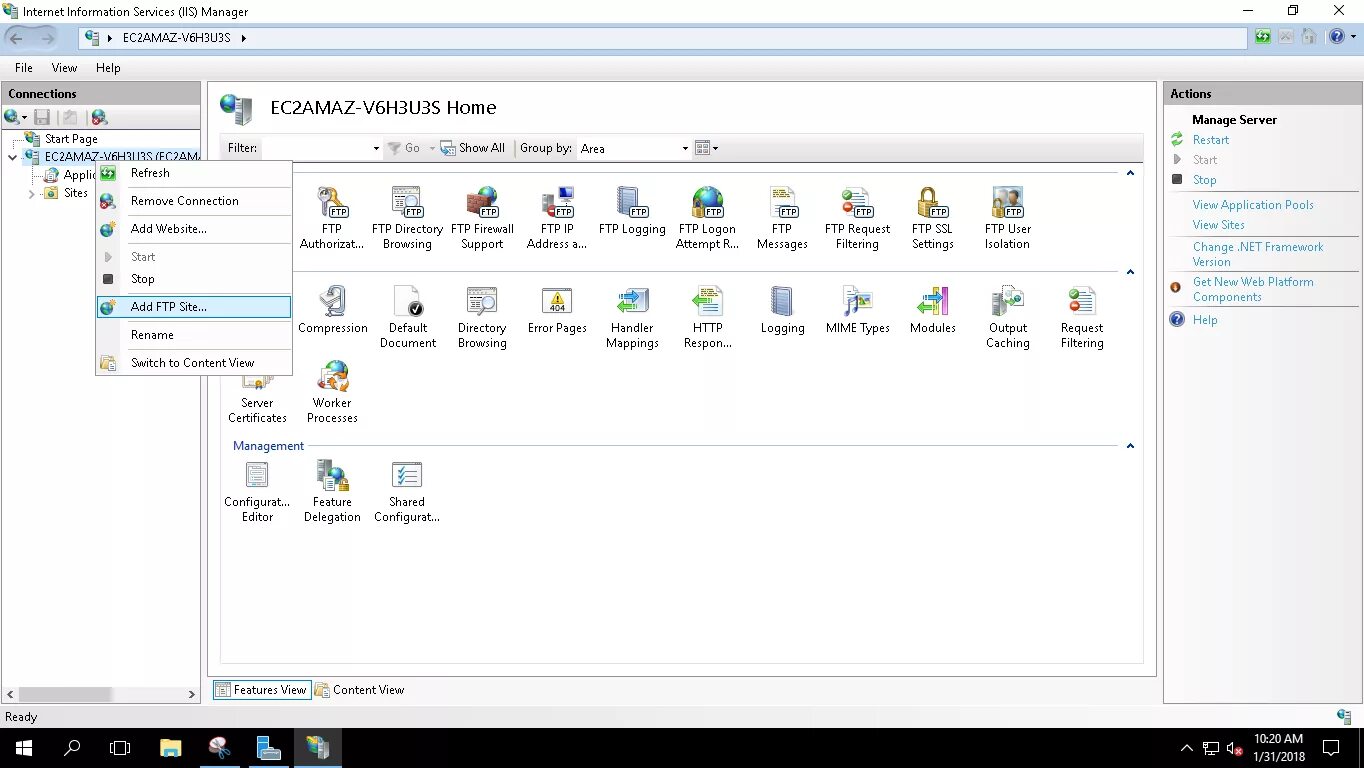Expand the Sites tree node
Screen dimensions: 1364x768
coord(32,193)
